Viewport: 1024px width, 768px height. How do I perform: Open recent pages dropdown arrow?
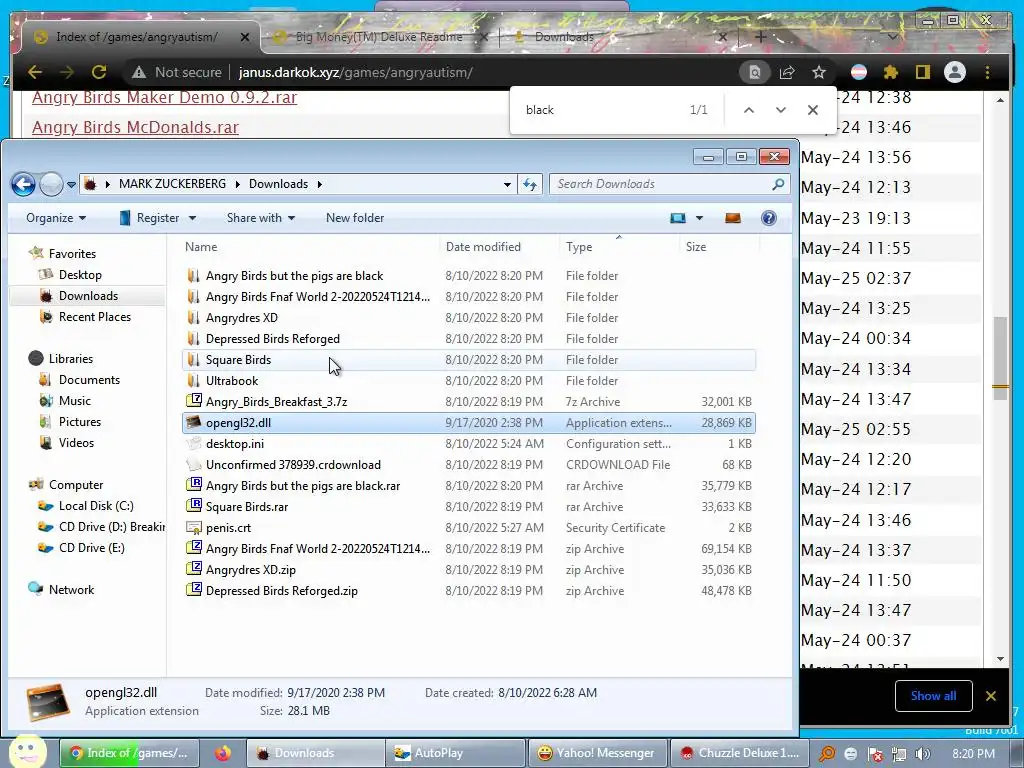pos(71,185)
